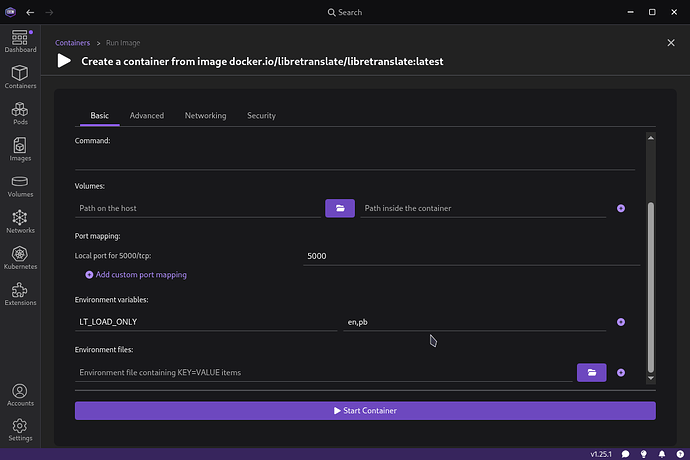The image size is (690, 460).
Task: Open Accounts in the sidebar
Action: click(x=19, y=394)
